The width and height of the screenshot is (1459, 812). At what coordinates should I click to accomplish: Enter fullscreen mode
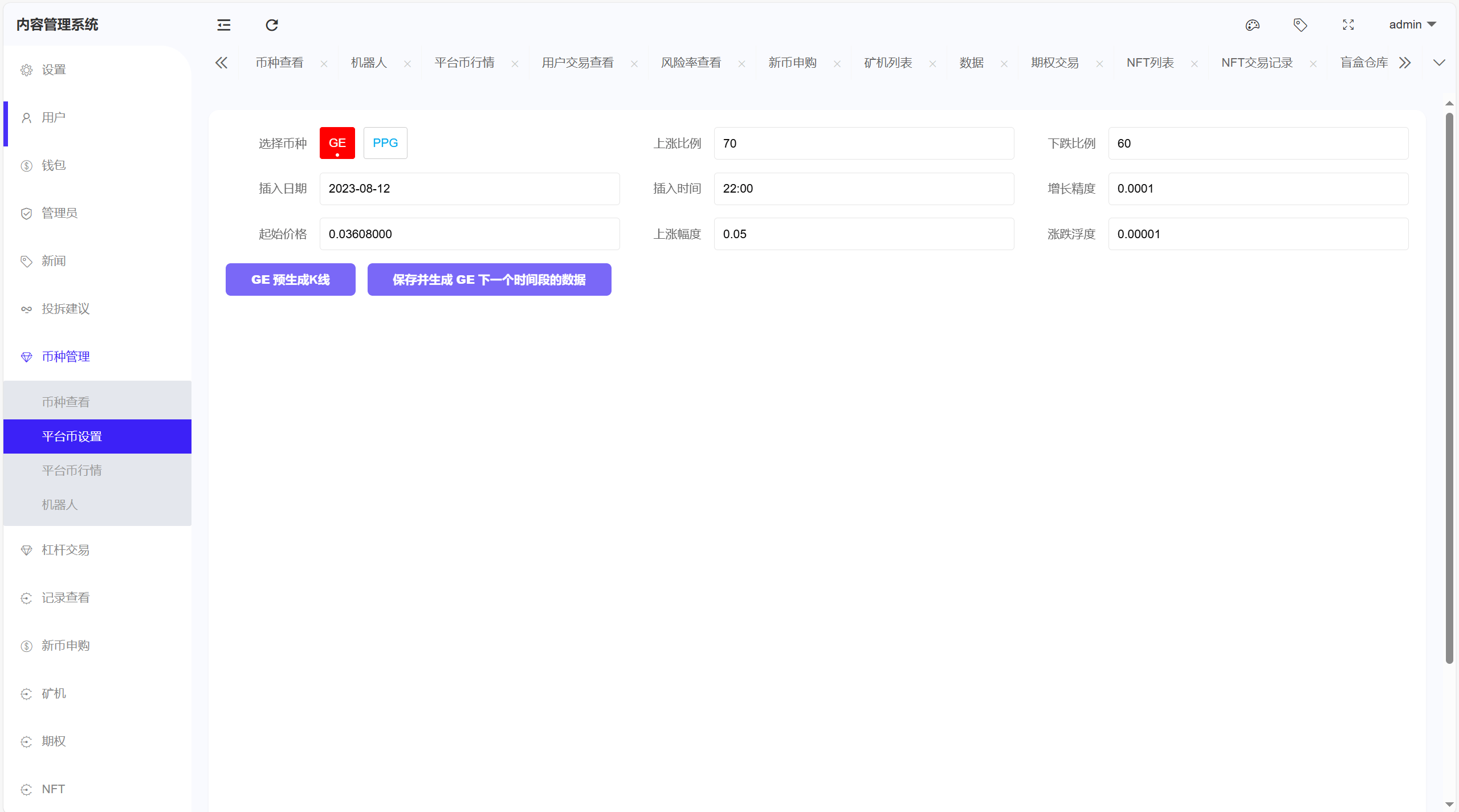(x=1348, y=25)
